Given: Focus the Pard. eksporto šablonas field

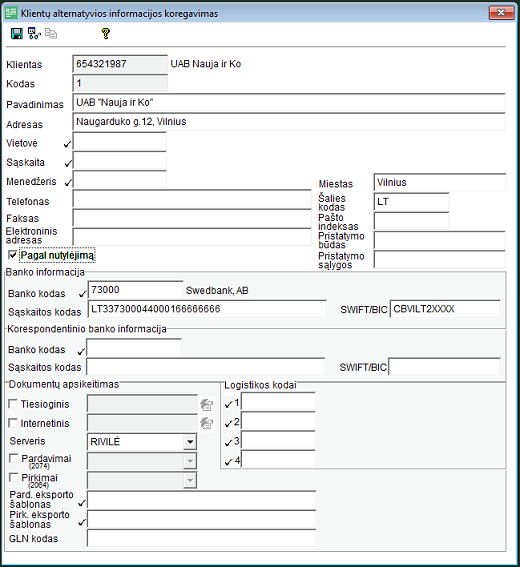Looking at the screenshot, I should click(x=201, y=500).
